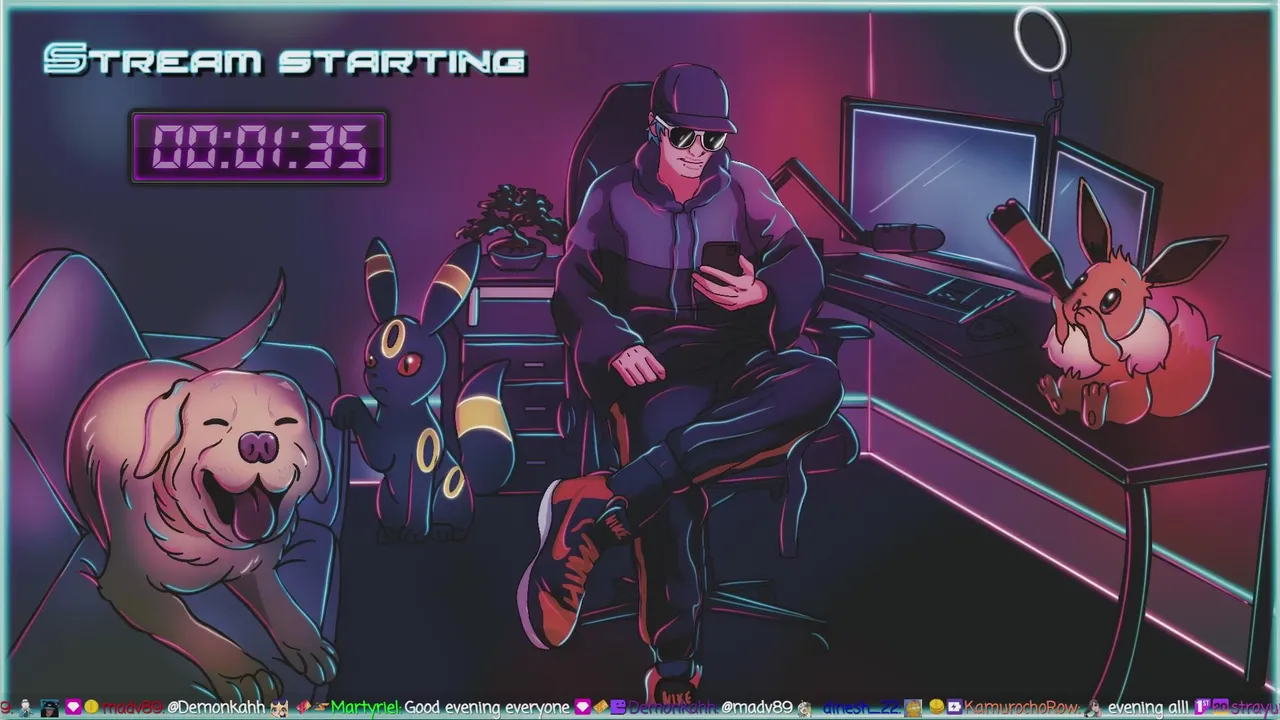This screenshot has width=1280, height=720.
Task: Click the dinesh_22 username in chat ticker
Action: [x=861, y=708]
